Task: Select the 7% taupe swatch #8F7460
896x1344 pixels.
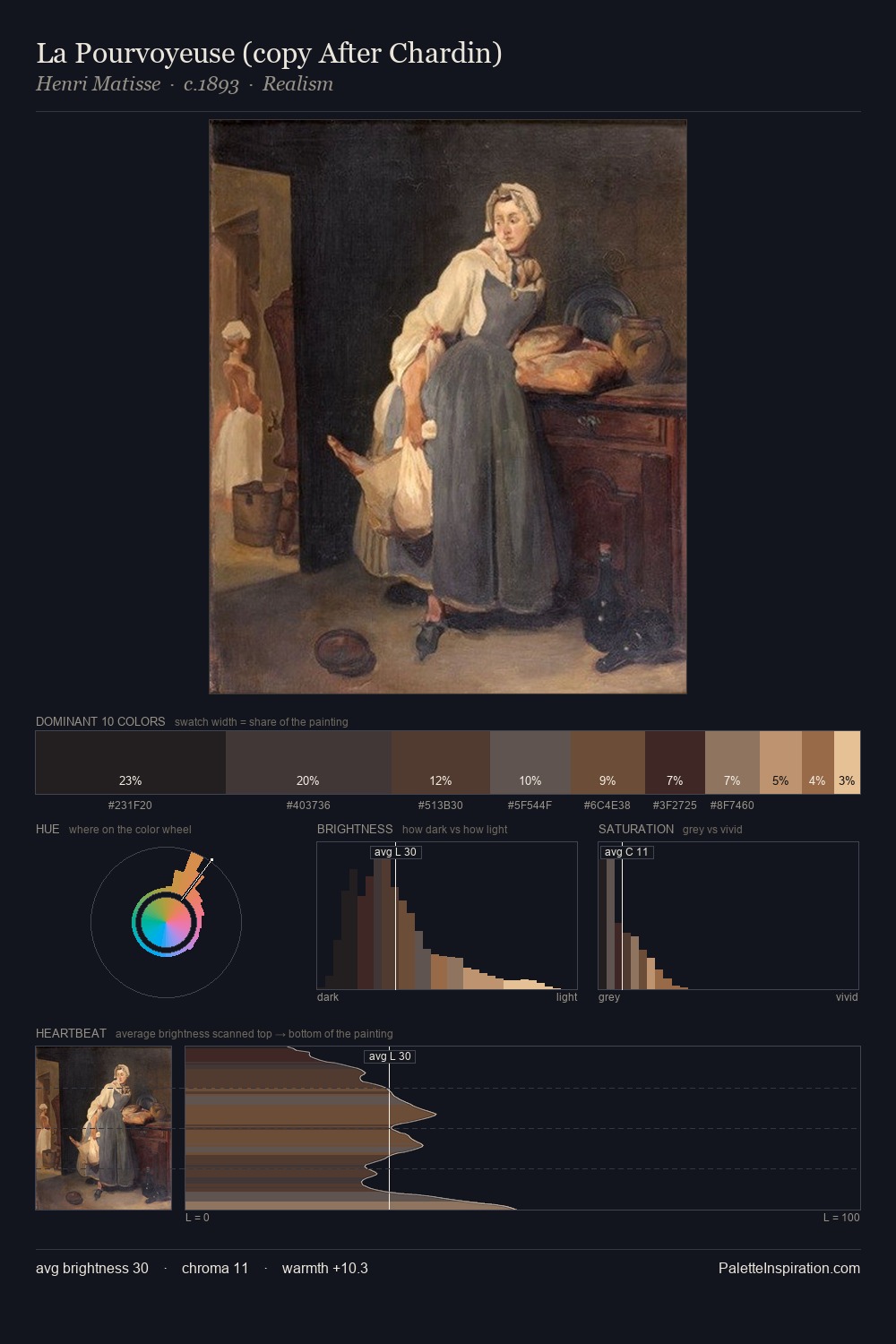Action: coord(732,762)
